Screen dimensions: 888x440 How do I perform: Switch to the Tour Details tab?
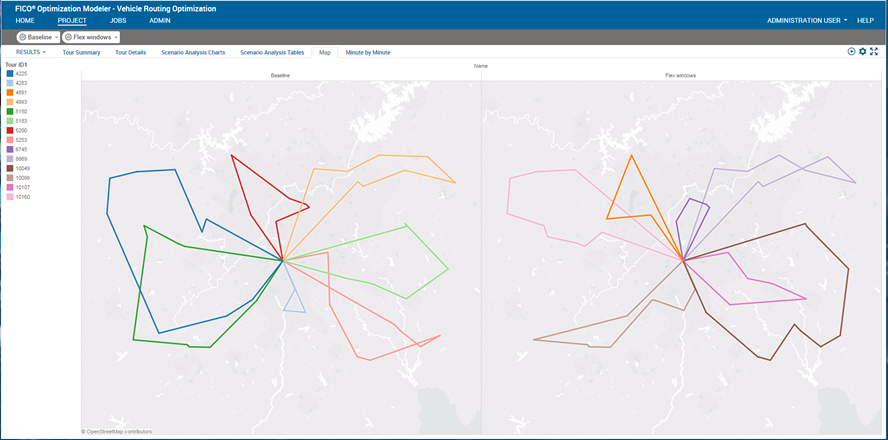[130, 53]
